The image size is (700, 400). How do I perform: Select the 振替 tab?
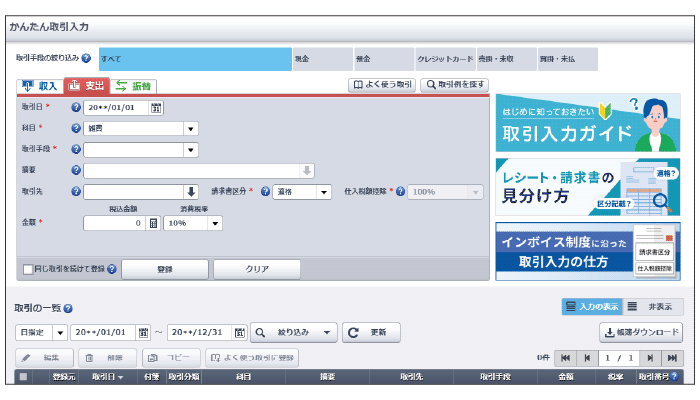pos(133,86)
